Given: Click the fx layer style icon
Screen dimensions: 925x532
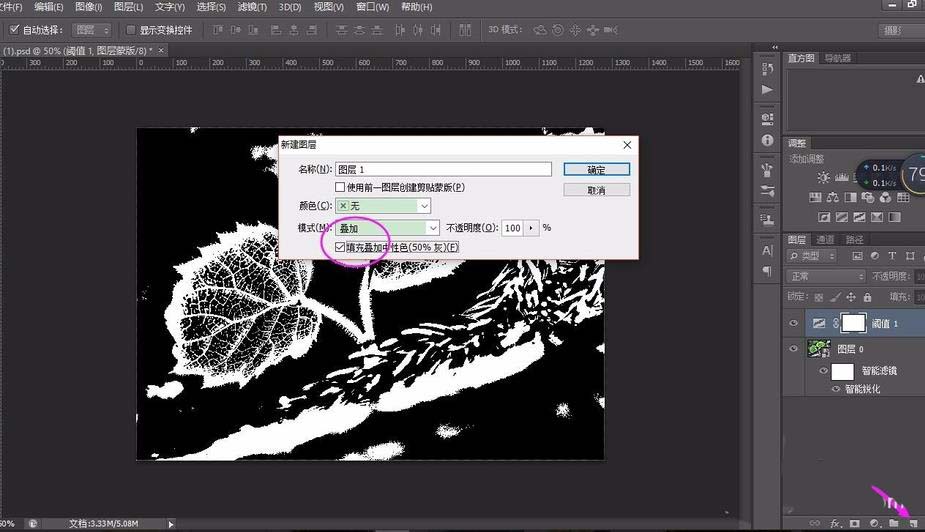Looking at the screenshot, I should coord(834,523).
